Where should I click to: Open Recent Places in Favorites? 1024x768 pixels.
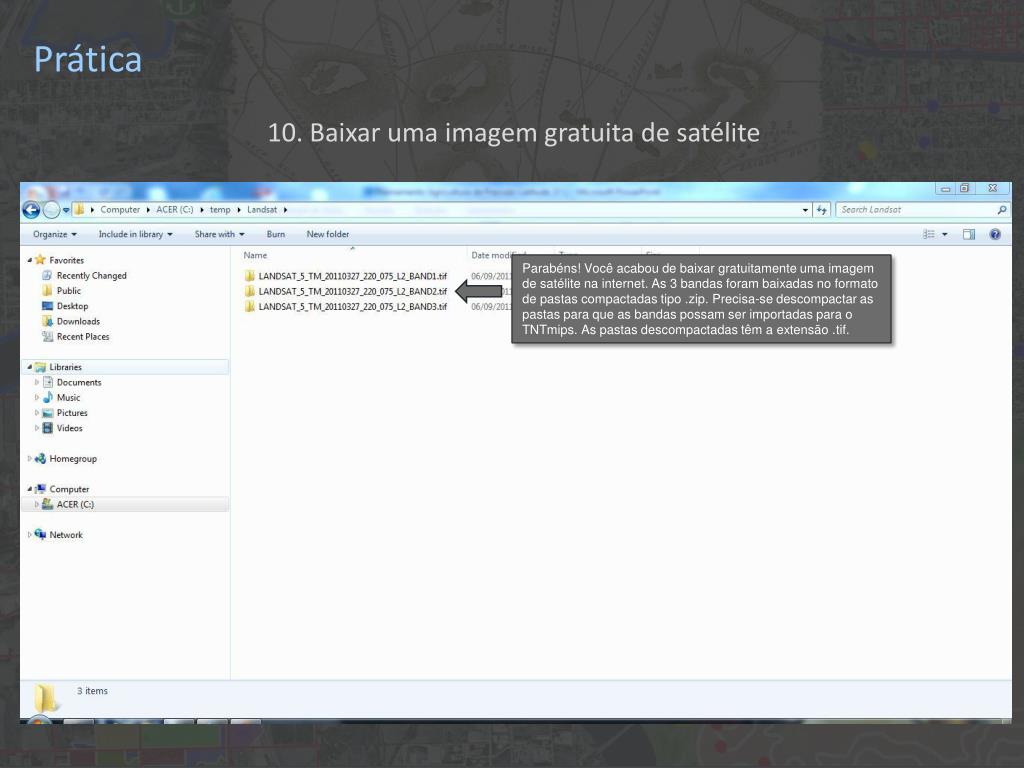(83, 336)
